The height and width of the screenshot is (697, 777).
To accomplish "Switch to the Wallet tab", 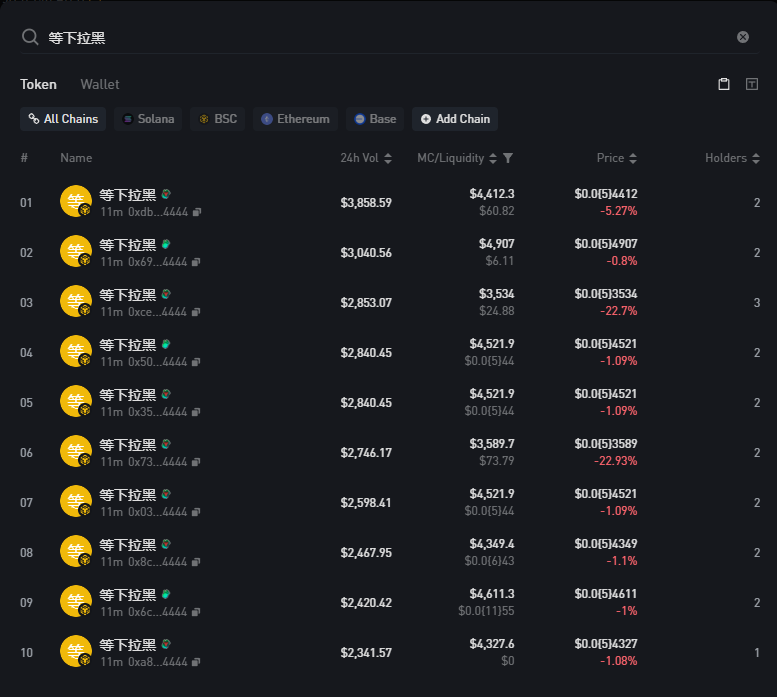I will [100, 84].
